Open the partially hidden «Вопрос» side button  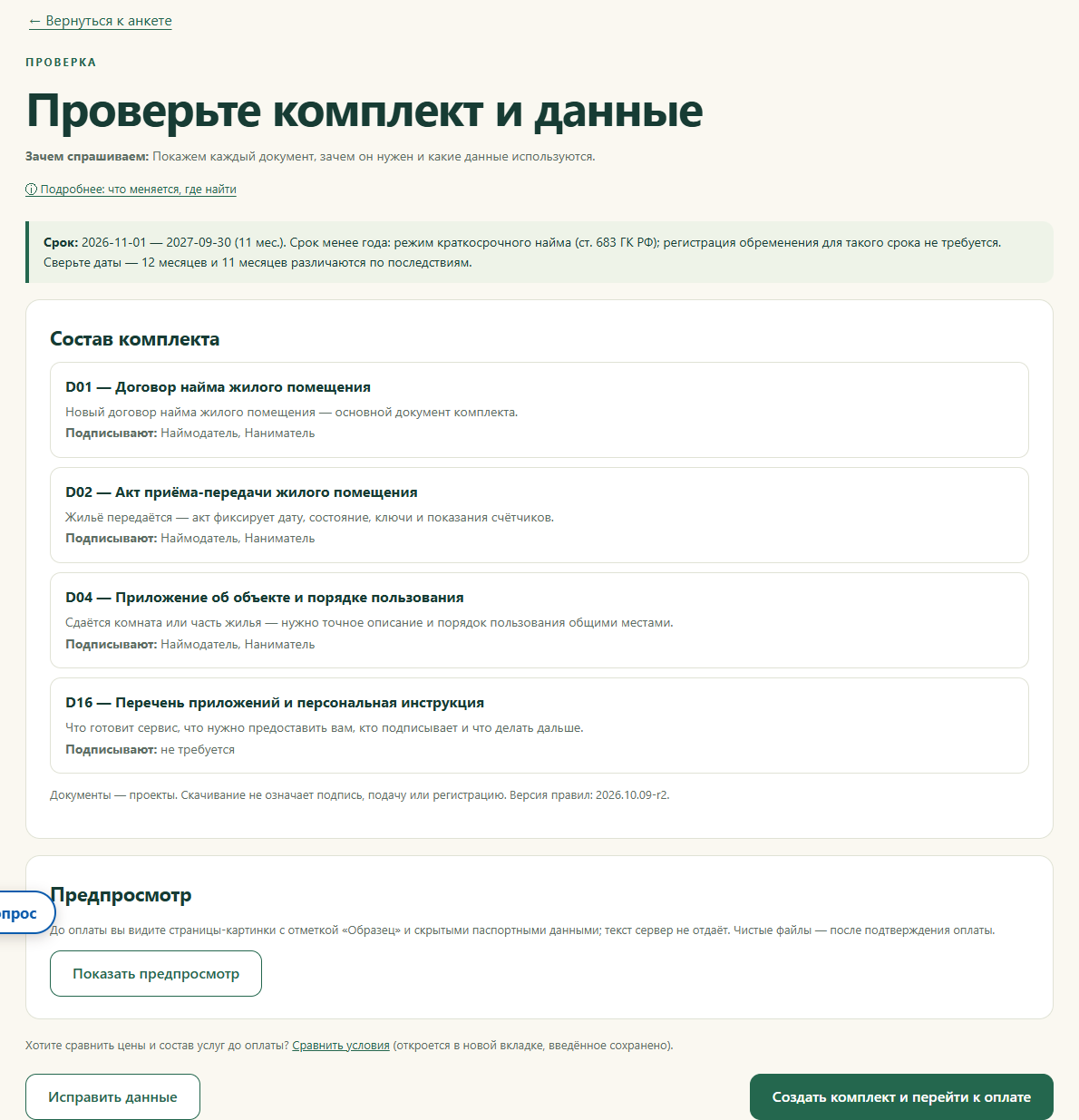coord(25,913)
